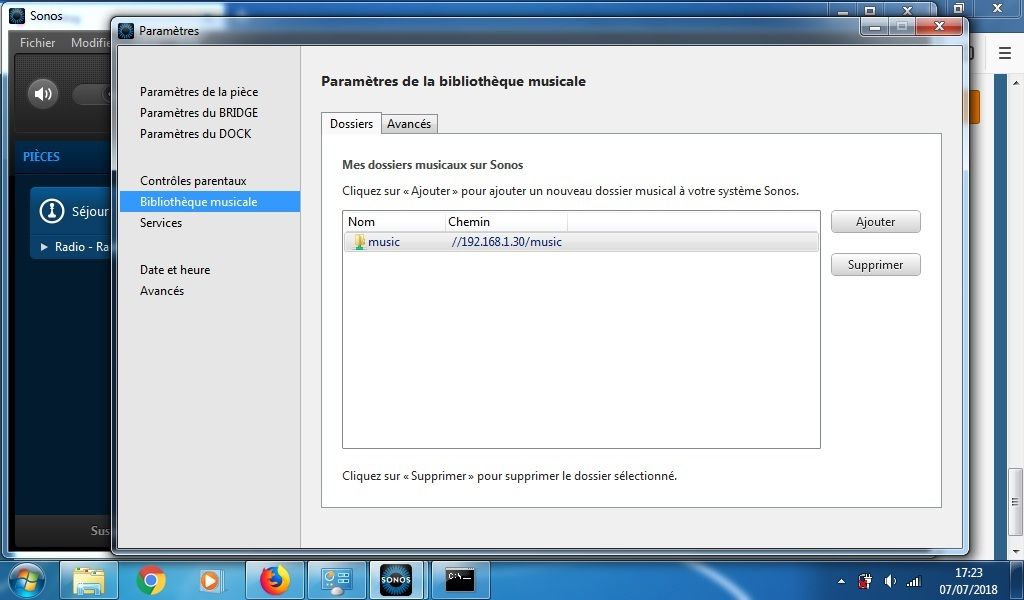Click the Supprimer button
The height and width of the screenshot is (600, 1024).
[876, 264]
